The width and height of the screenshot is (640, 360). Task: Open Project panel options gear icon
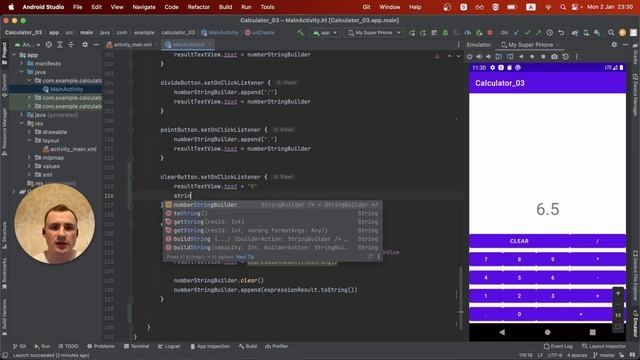pyautogui.click(x=85, y=44)
